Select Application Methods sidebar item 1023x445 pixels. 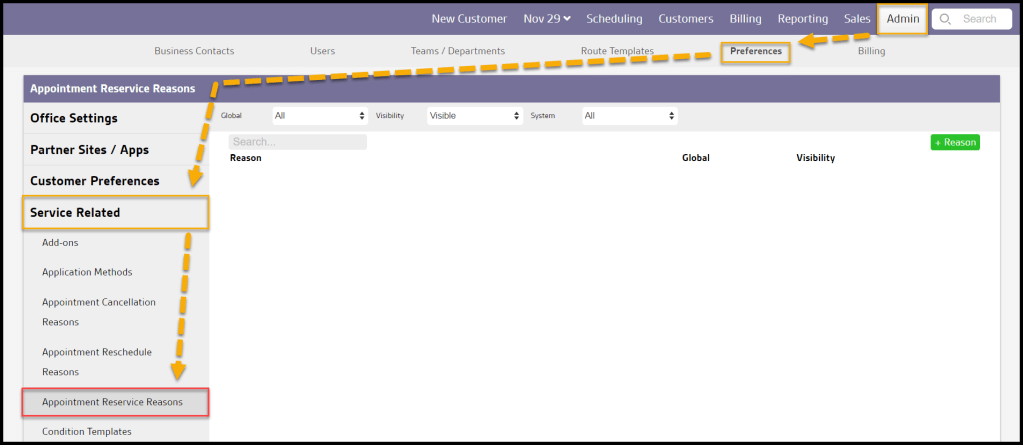coord(87,272)
